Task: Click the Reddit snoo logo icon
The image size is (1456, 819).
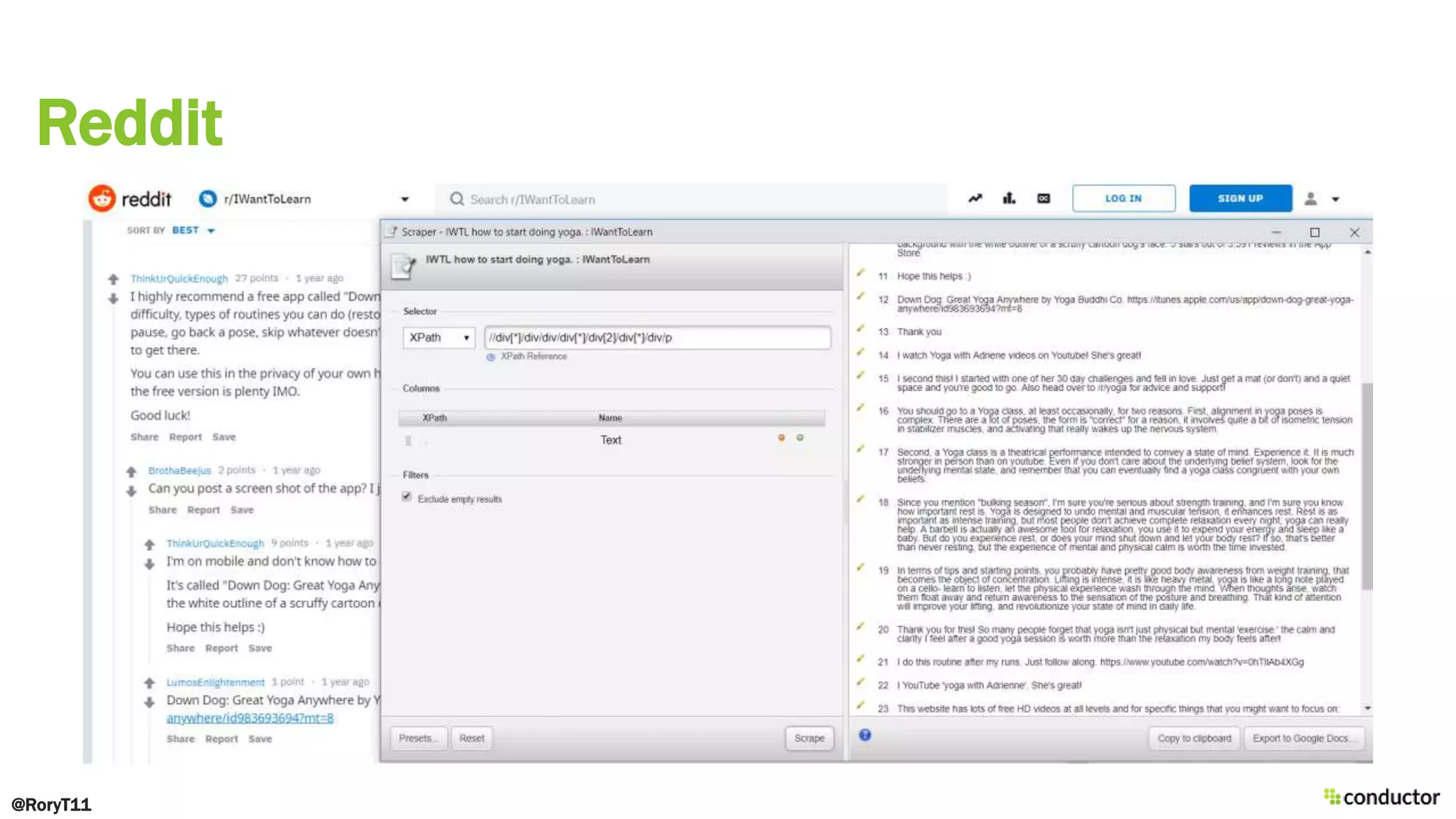Action: click(x=102, y=198)
